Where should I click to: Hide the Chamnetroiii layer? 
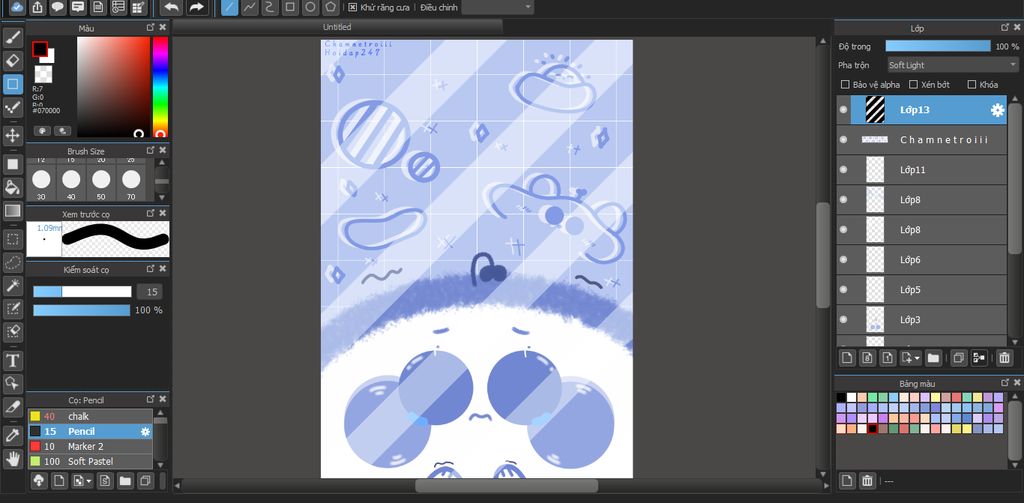pos(843,140)
